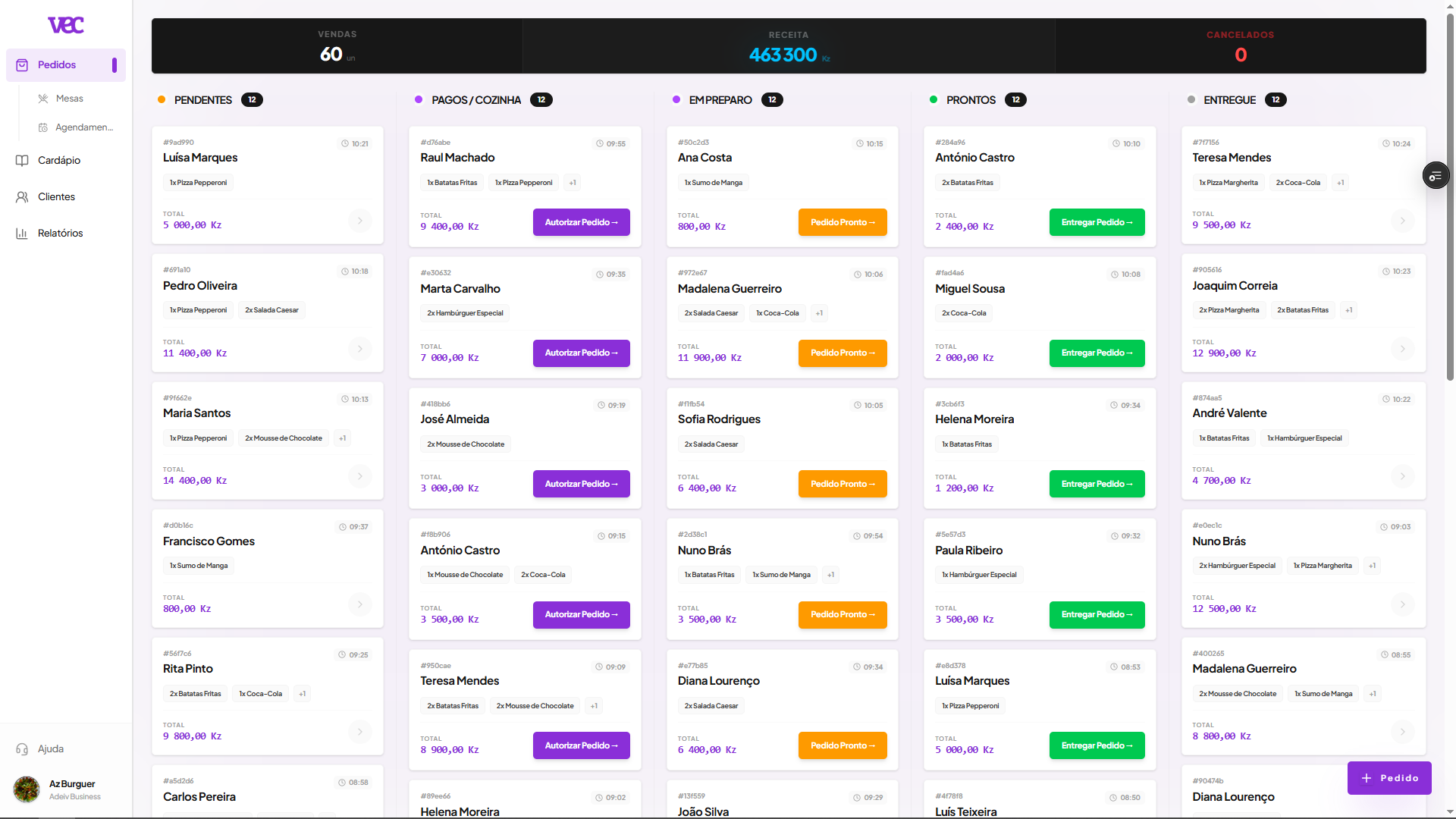This screenshot has height=819, width=1456.
Task: Expand +1 items on Rita Pinto order
Action: (303, 694)
